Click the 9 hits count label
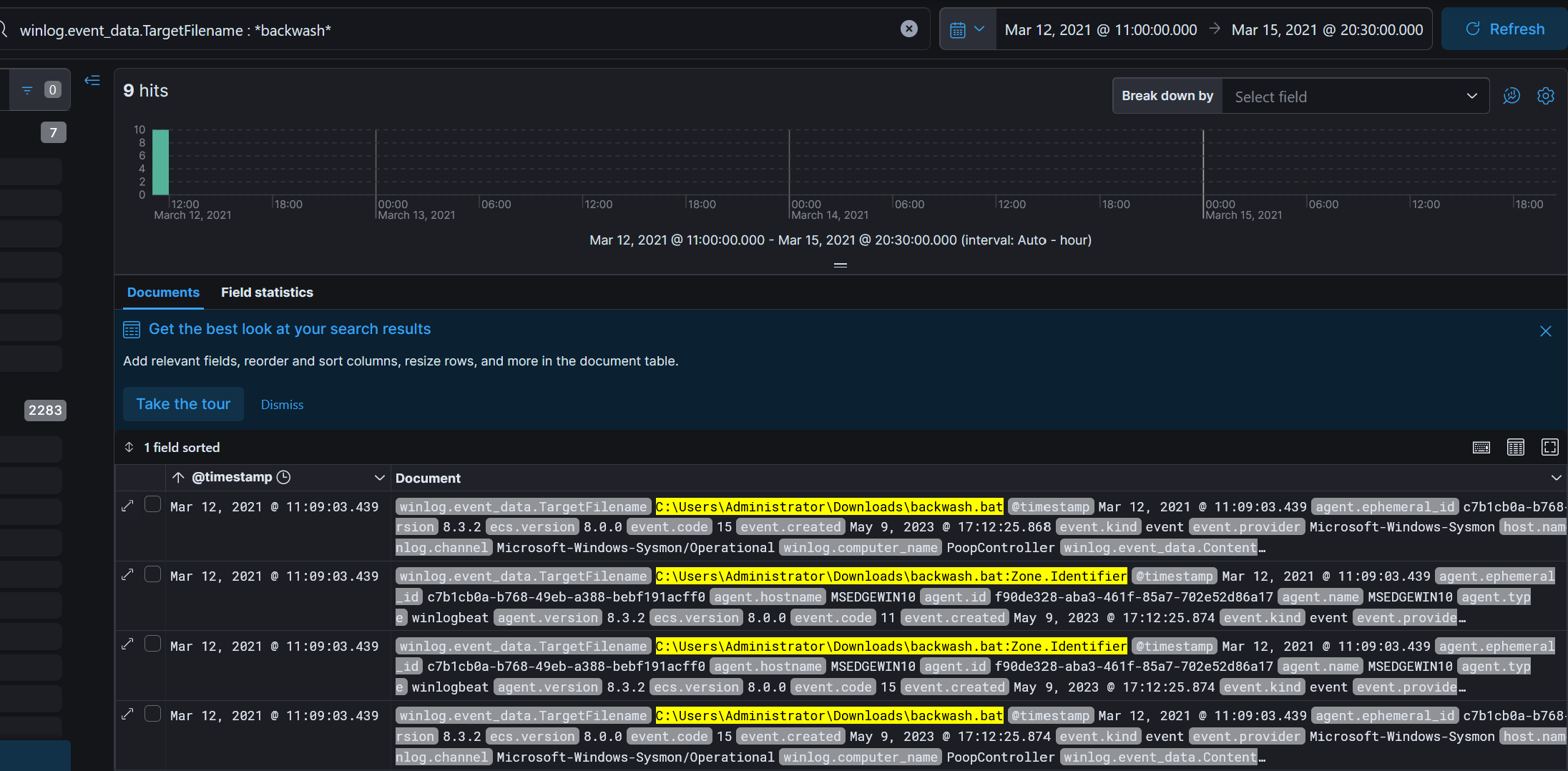 point(146,91)
